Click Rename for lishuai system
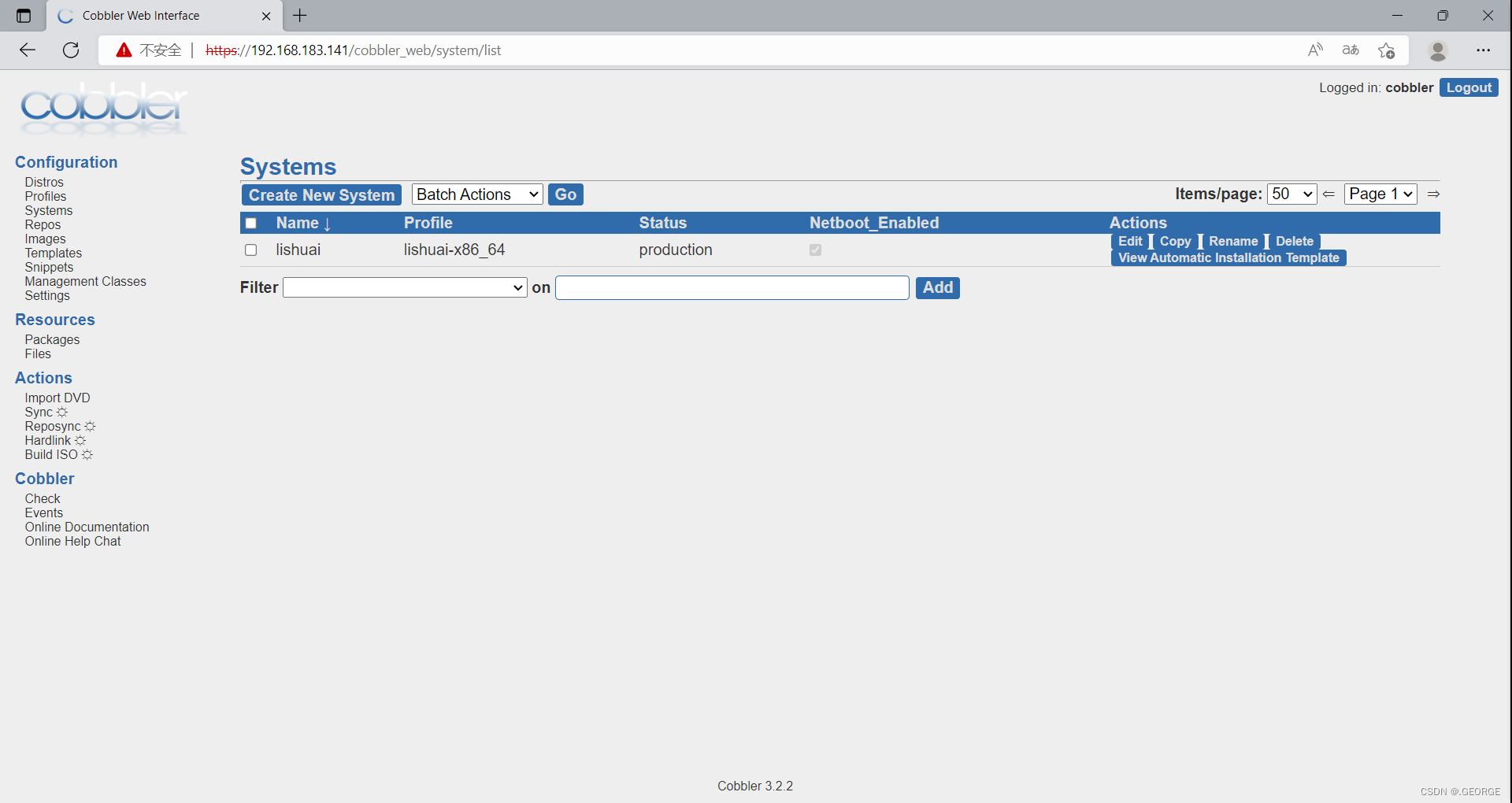Image resolution: width=1512 pixels, height=803 pixels. [x=1233, y=241]
